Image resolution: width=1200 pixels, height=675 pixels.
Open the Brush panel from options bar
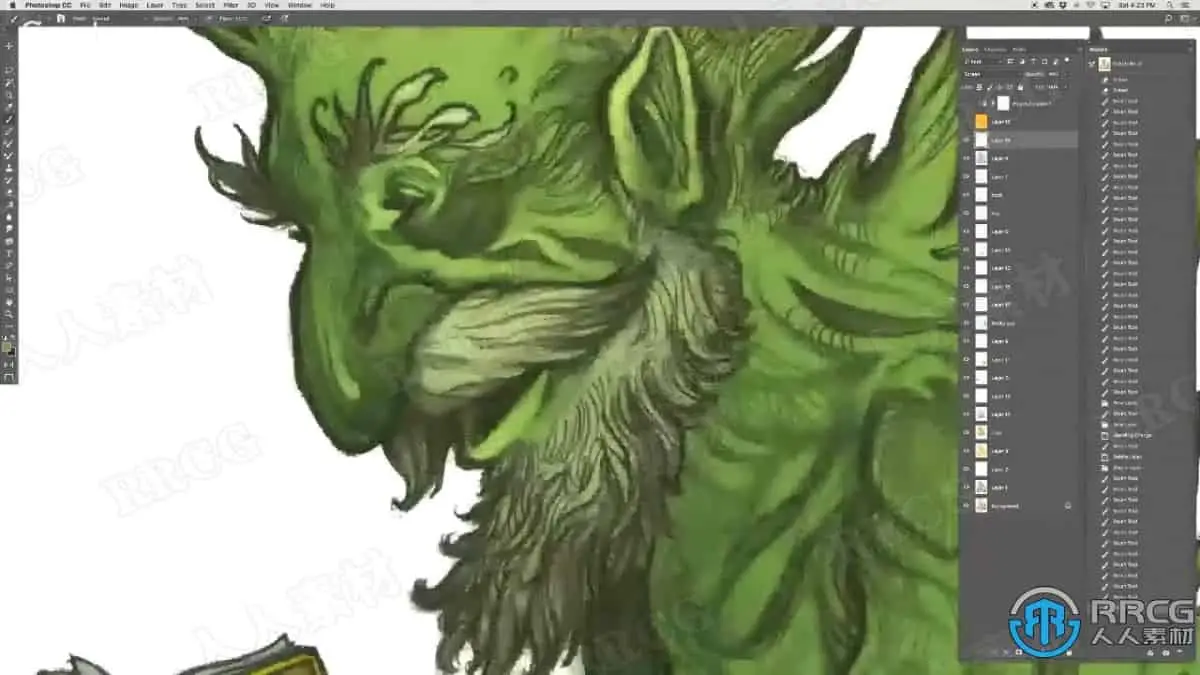(x=61, y=18)
